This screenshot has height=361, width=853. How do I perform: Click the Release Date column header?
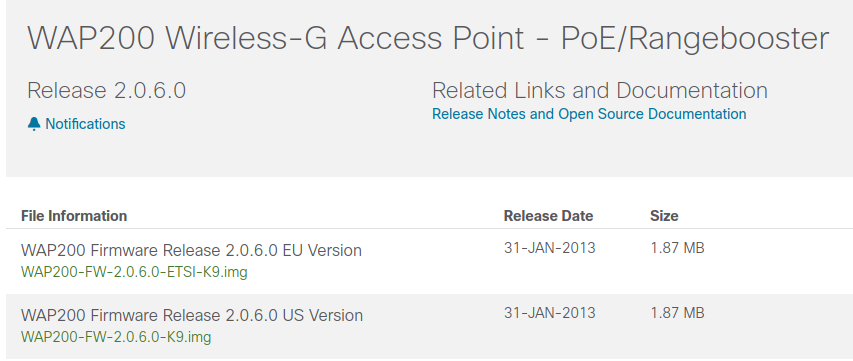click(548, 216)
